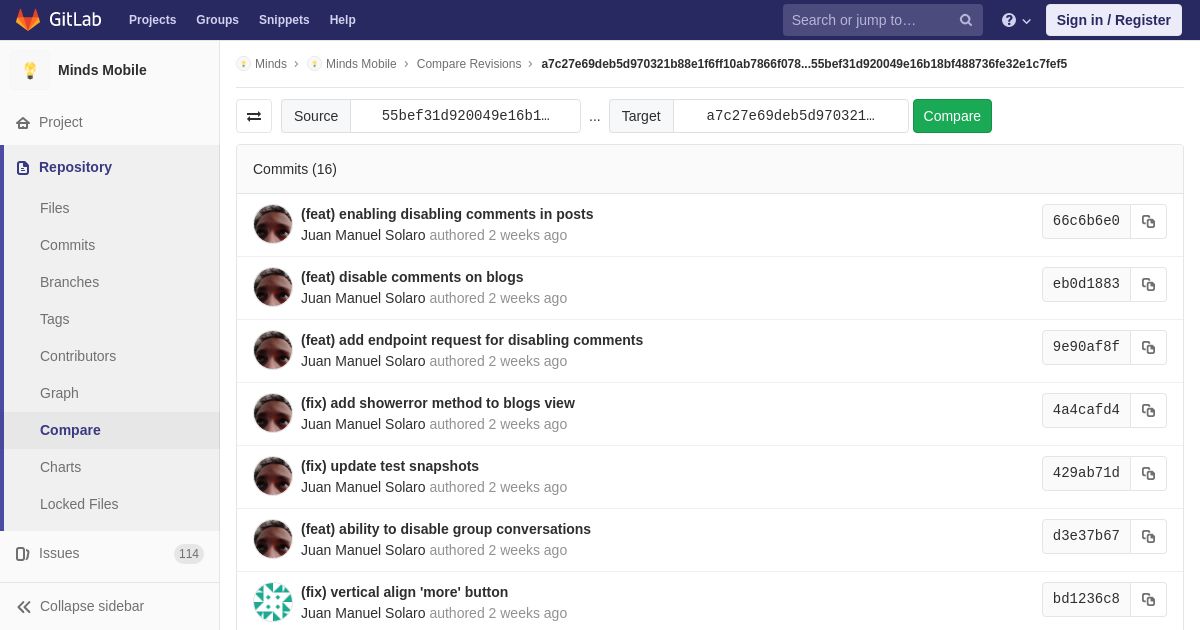The width and height of the screenshot is (1200, 630).
Task: Swap source and target revisions
Action: click(x=254, y=116)
